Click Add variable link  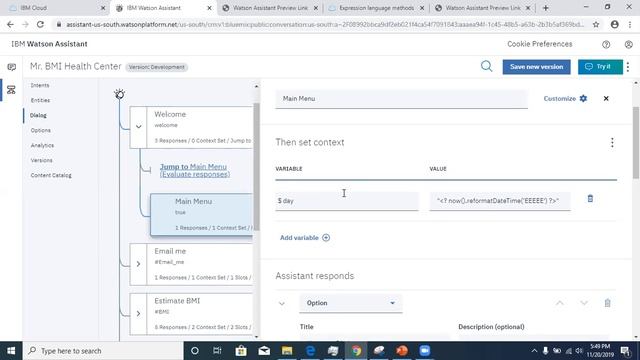pyautogui.click(x=299, y=238)
